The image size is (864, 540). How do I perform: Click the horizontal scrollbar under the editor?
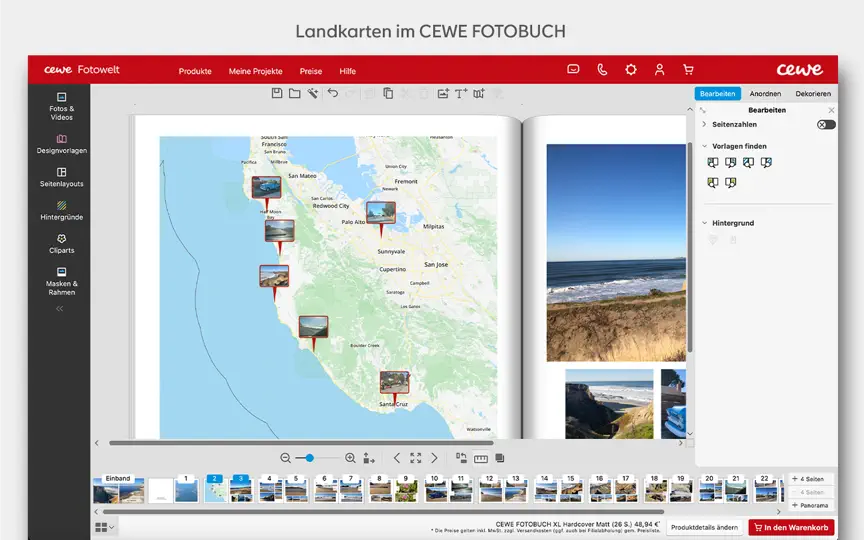(301, 442)
